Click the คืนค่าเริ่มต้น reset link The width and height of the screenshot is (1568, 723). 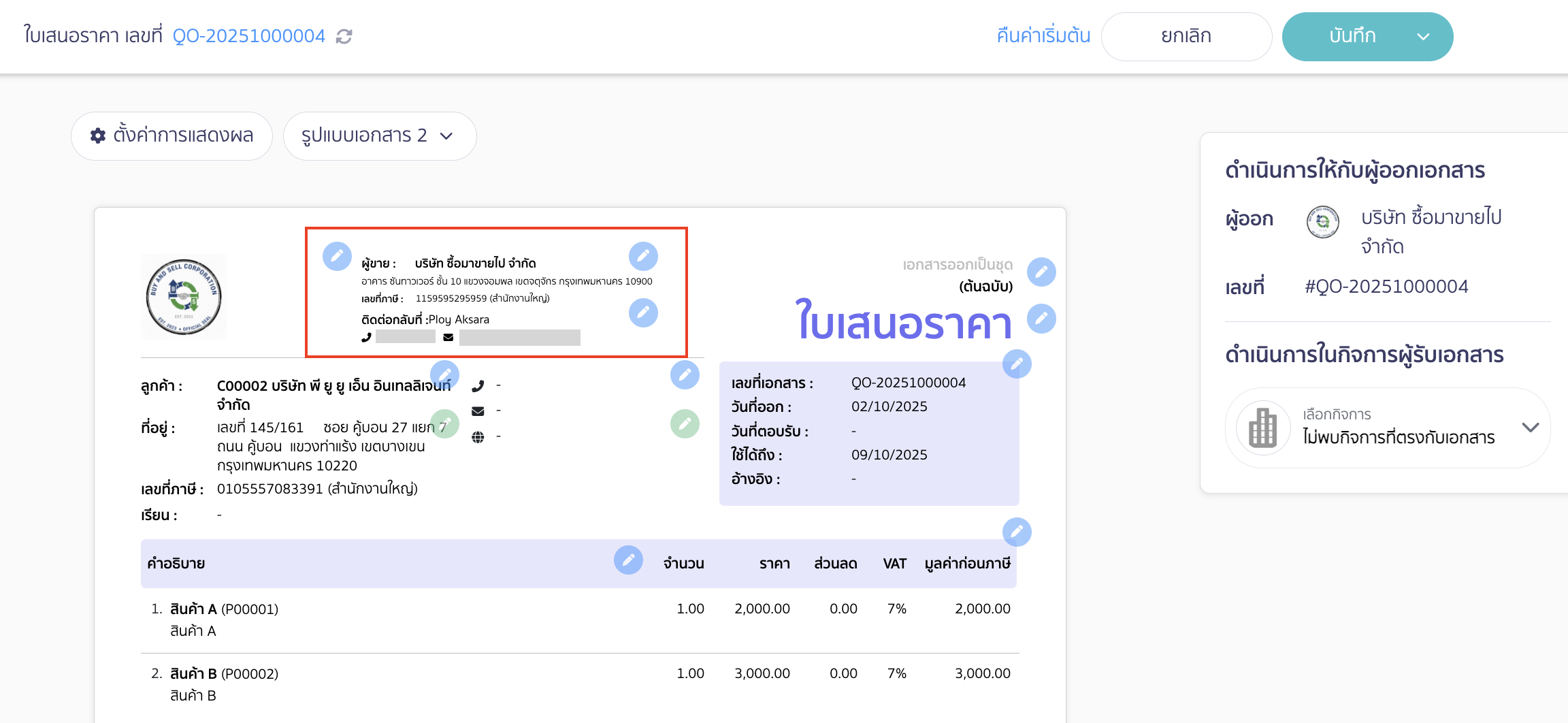[1043, 35]
